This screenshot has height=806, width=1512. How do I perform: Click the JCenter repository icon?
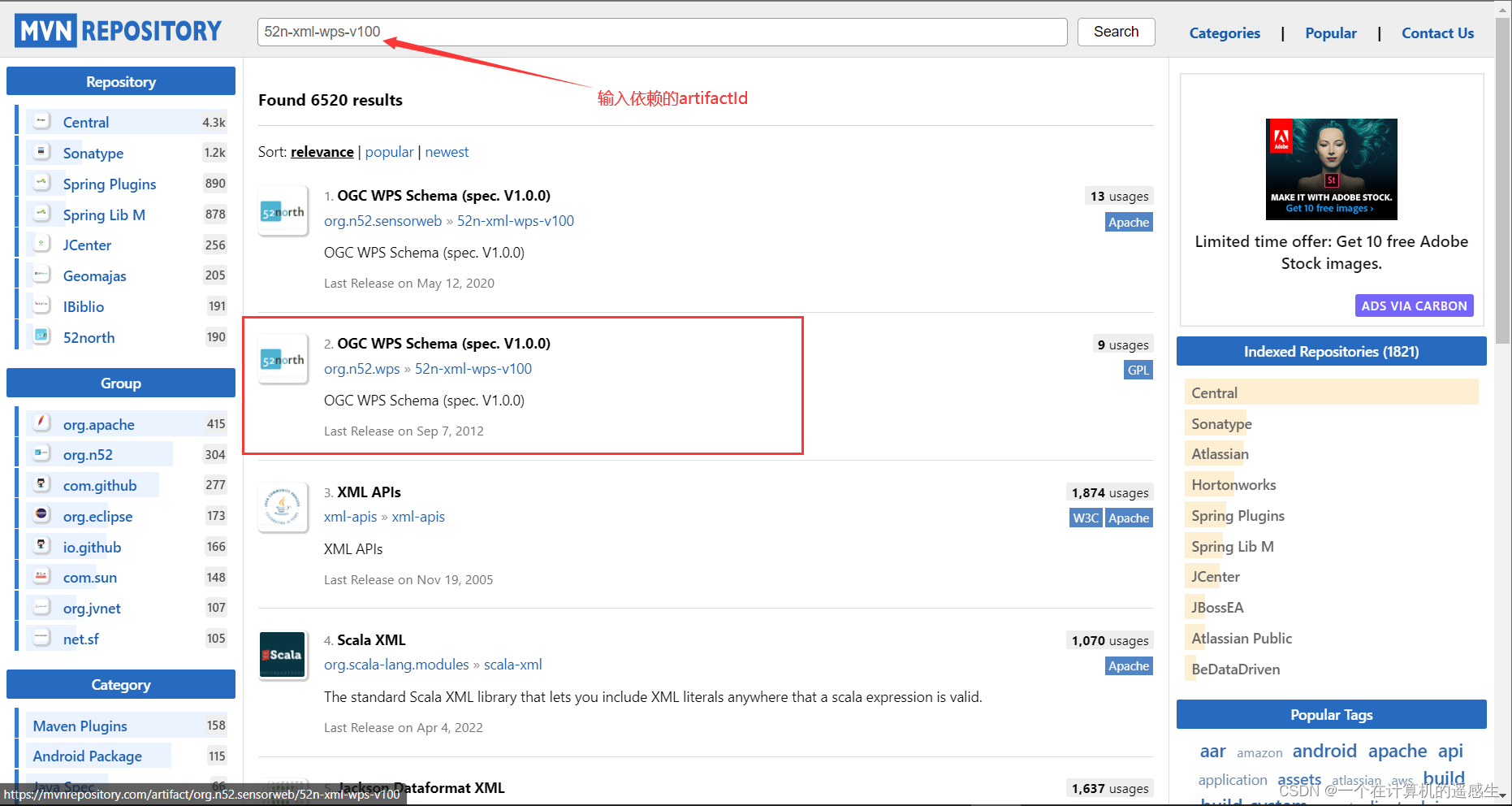coord(41,244)
